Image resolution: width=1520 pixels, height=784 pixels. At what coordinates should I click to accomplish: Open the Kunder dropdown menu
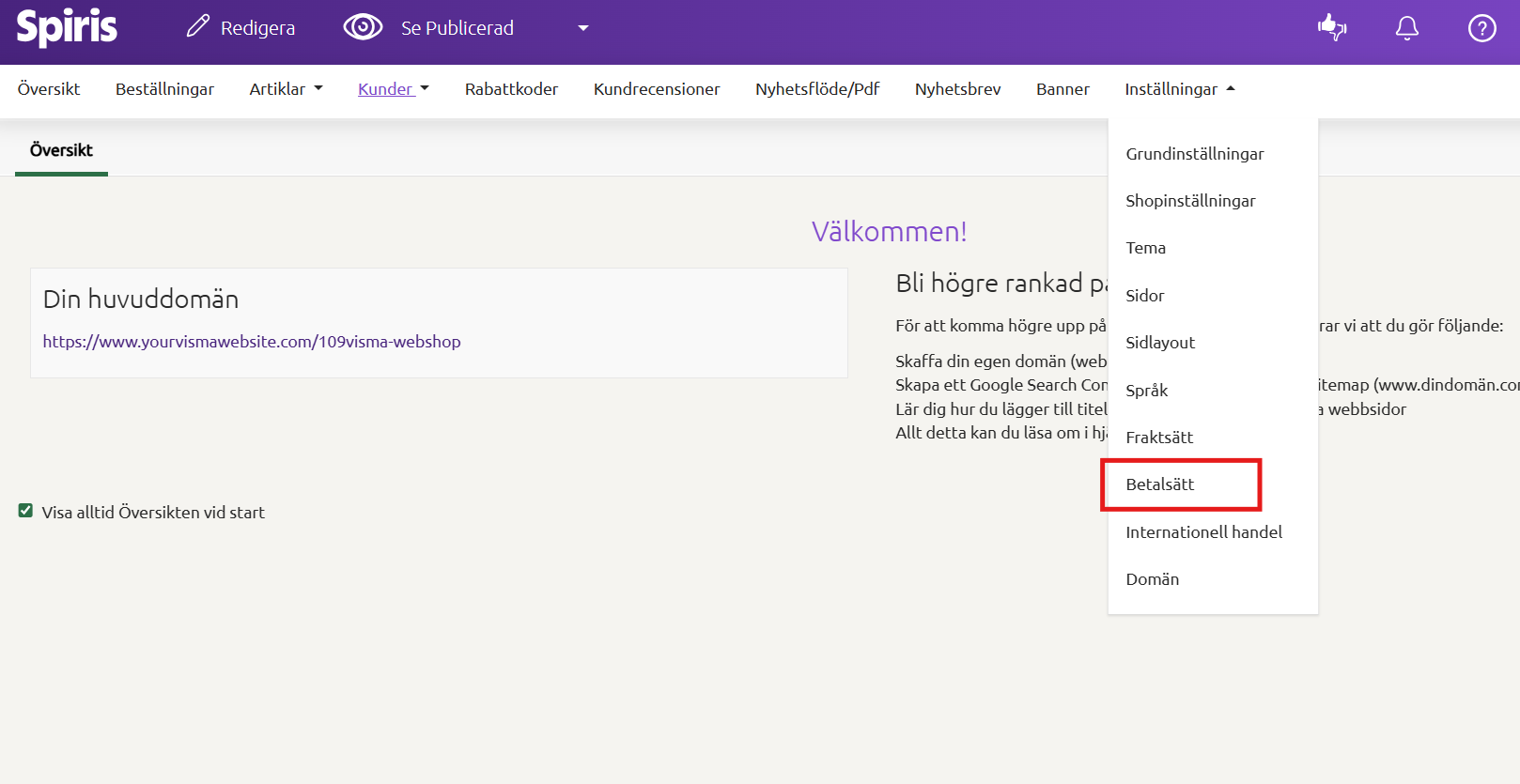[393, 89]
